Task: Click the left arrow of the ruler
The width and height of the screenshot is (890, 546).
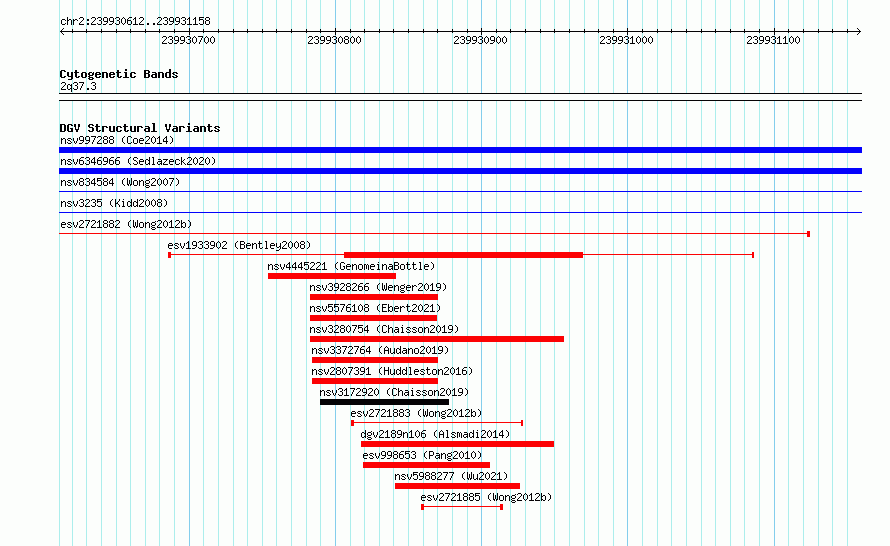Action: [x=62, y=32]
